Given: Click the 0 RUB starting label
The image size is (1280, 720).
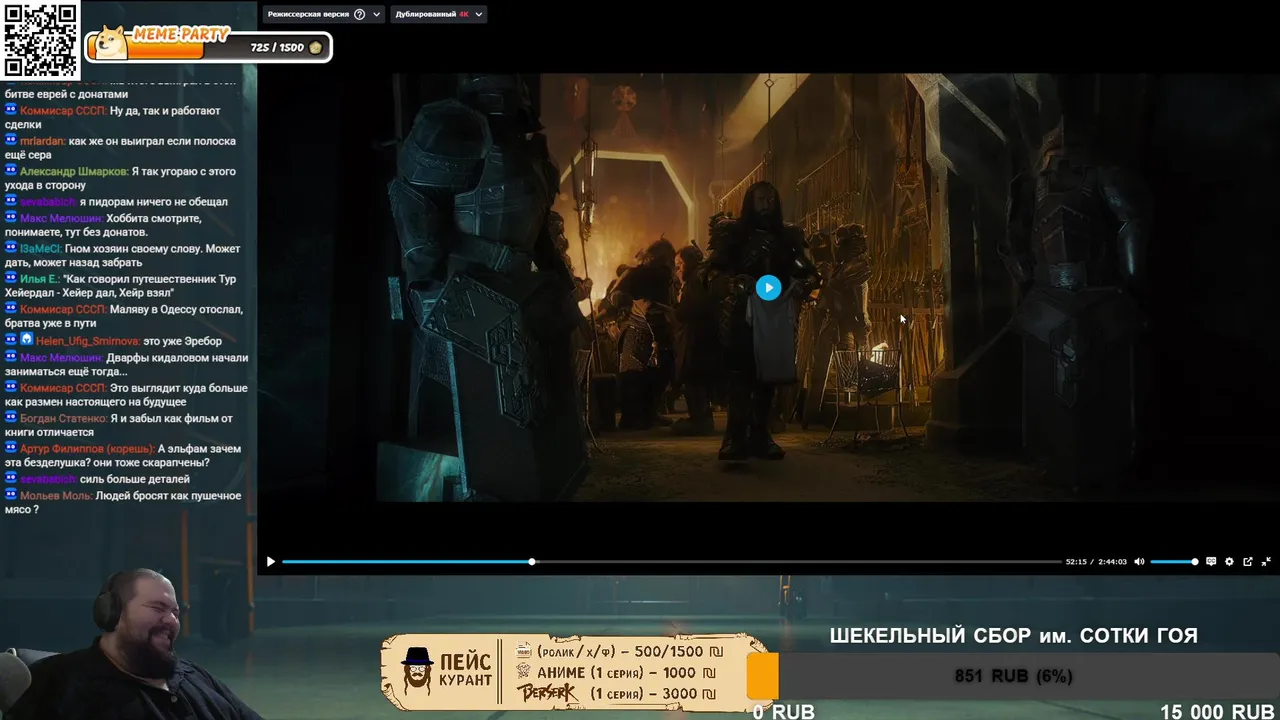Looking at the screenshot, I should click(x=784, y=711).
